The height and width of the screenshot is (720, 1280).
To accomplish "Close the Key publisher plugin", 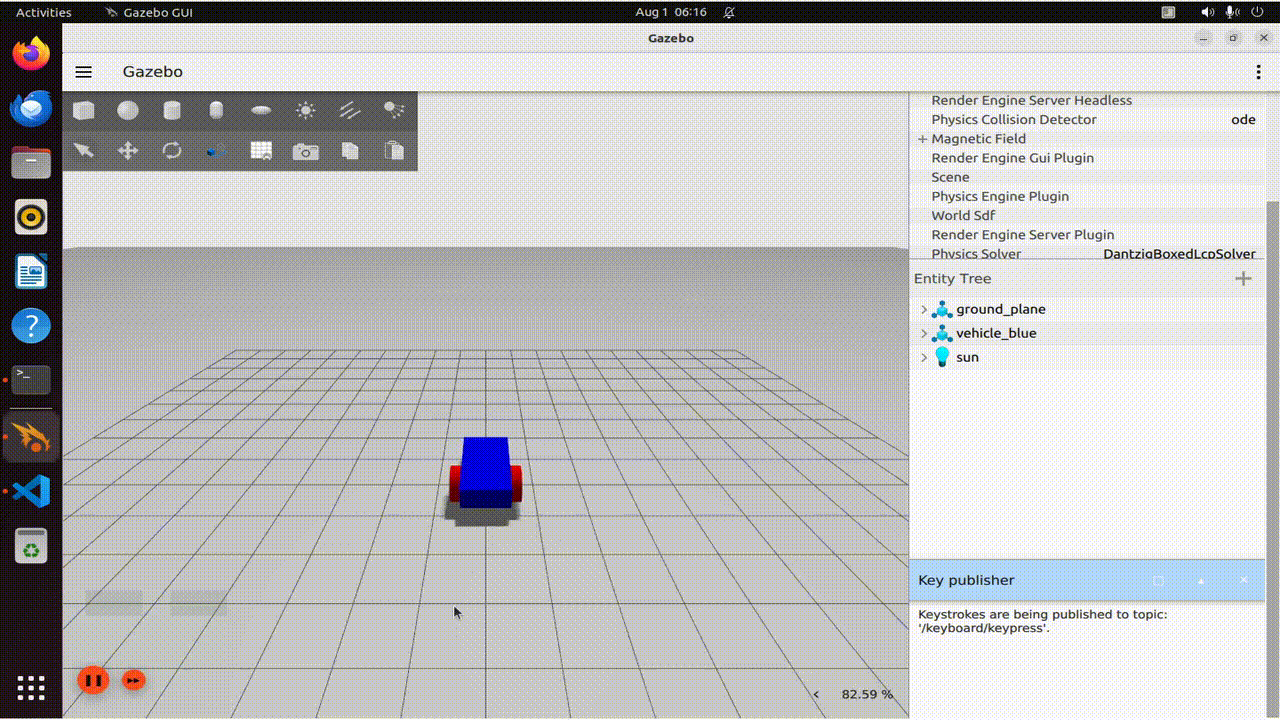I will [x=1243, y=580].
